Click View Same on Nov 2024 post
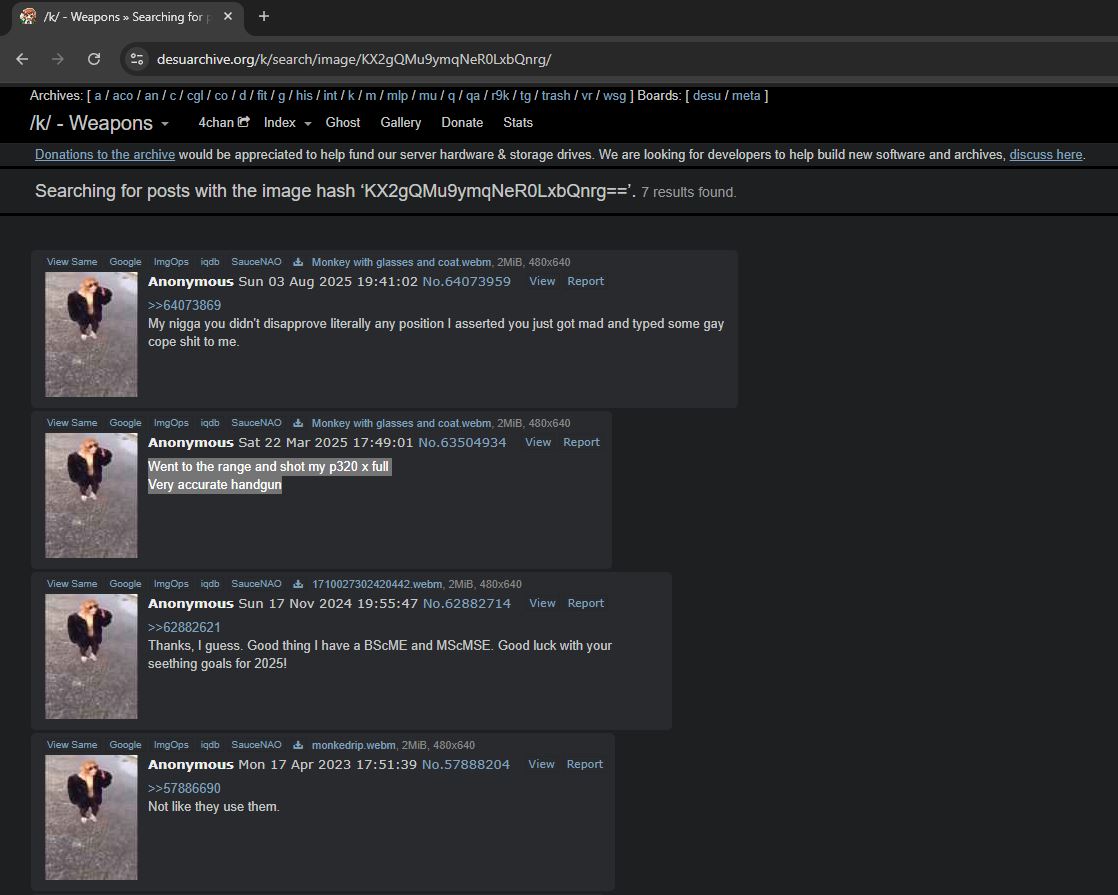The width and height of the screenshot is (1118, 895). (x=72, y=583)
